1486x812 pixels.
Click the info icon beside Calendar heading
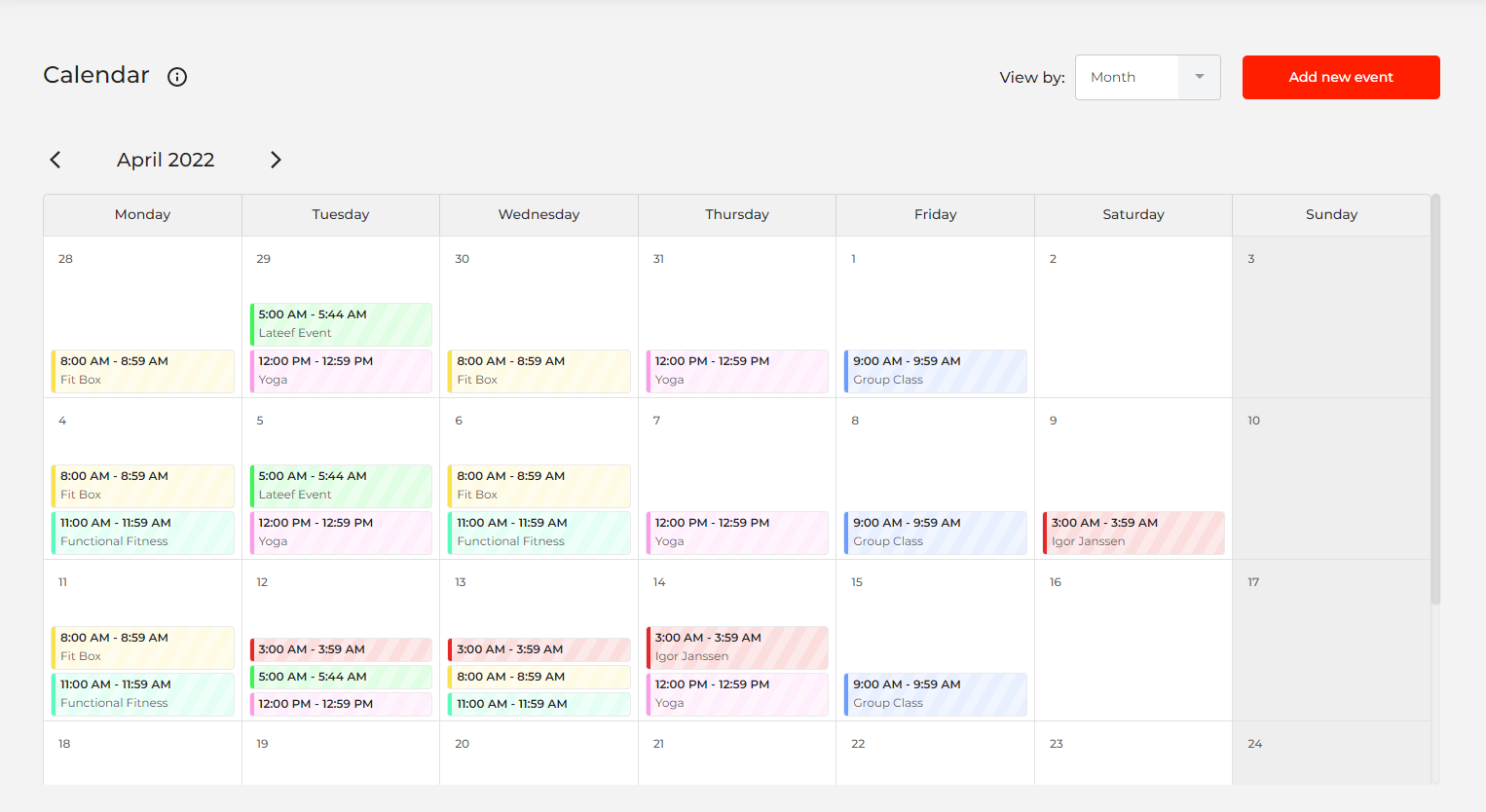[176, 76]
